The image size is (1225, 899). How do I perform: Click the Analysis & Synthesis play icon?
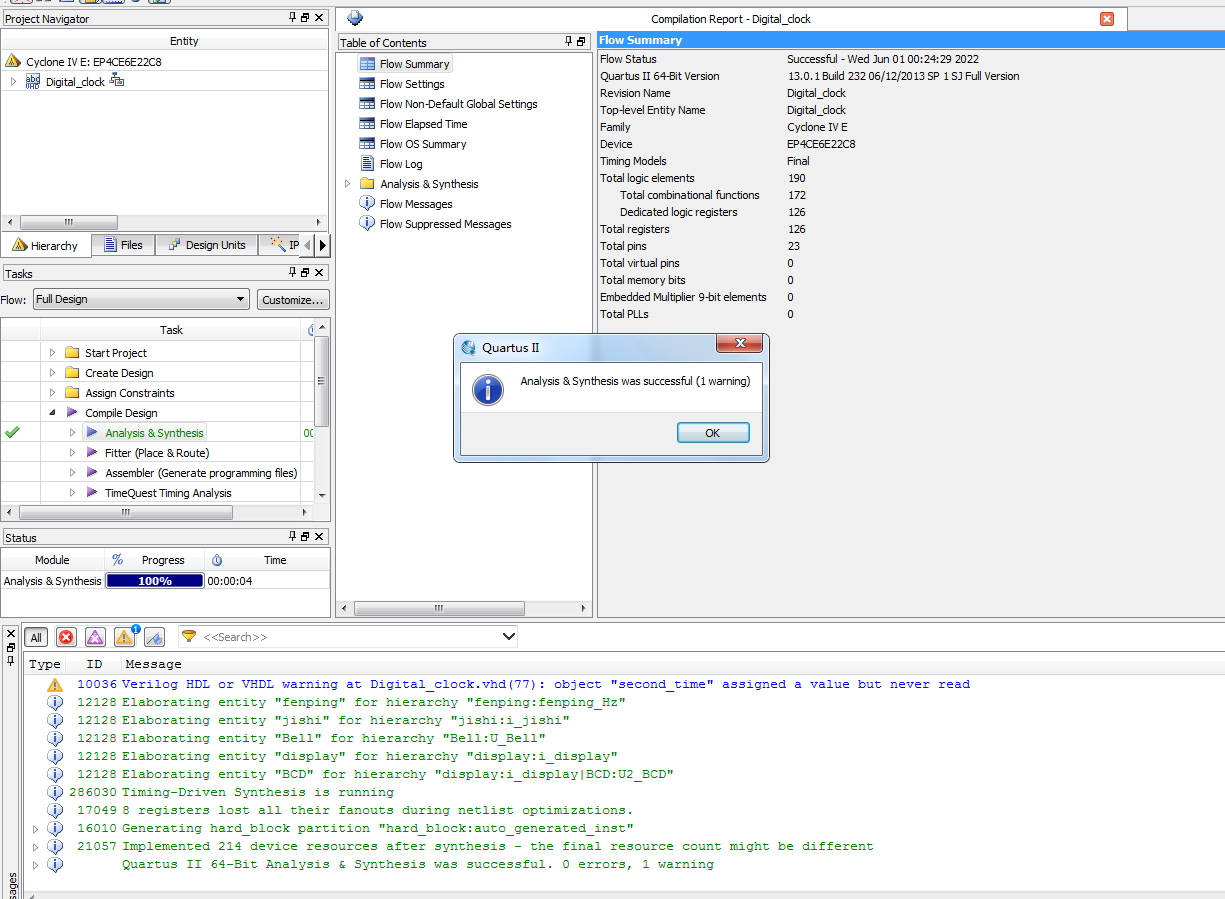[x=92, y=433]
